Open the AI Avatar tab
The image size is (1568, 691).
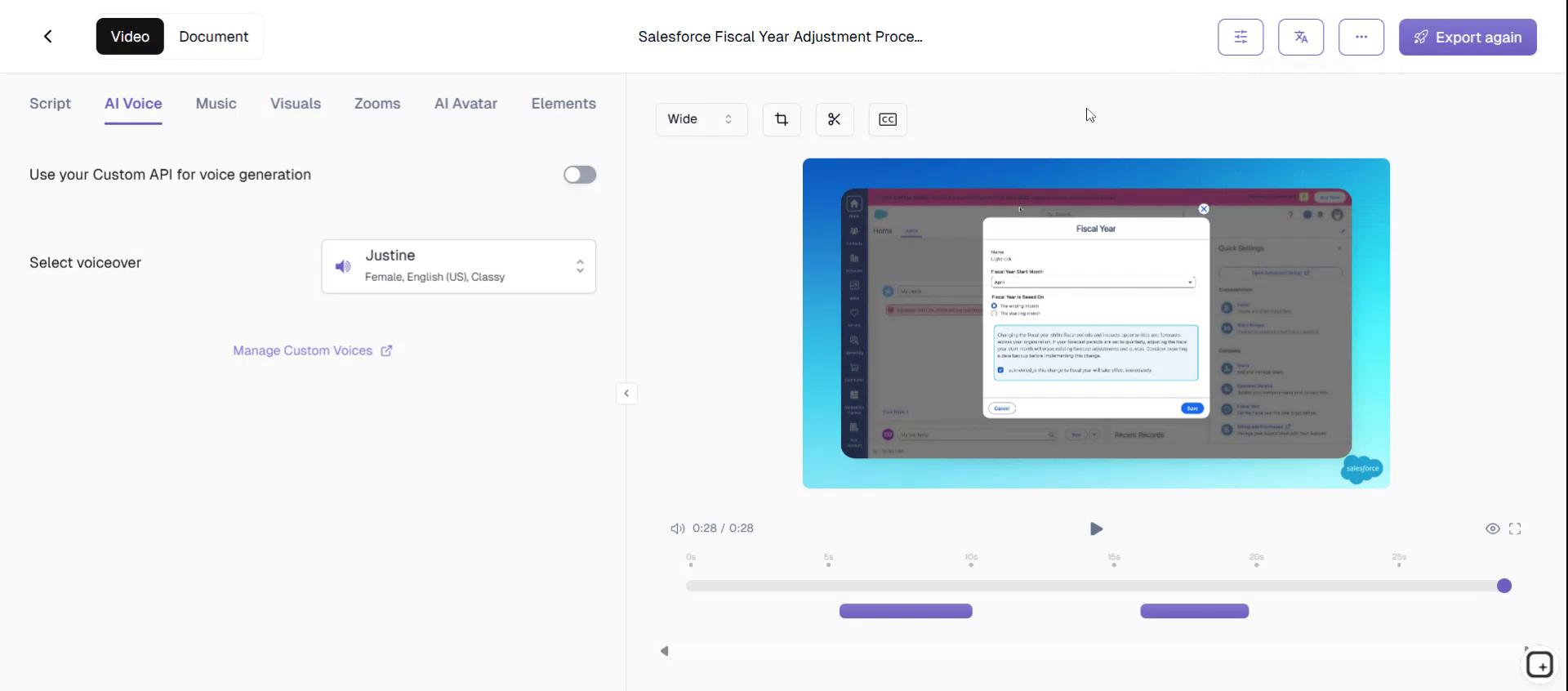(x=465, y=104)
